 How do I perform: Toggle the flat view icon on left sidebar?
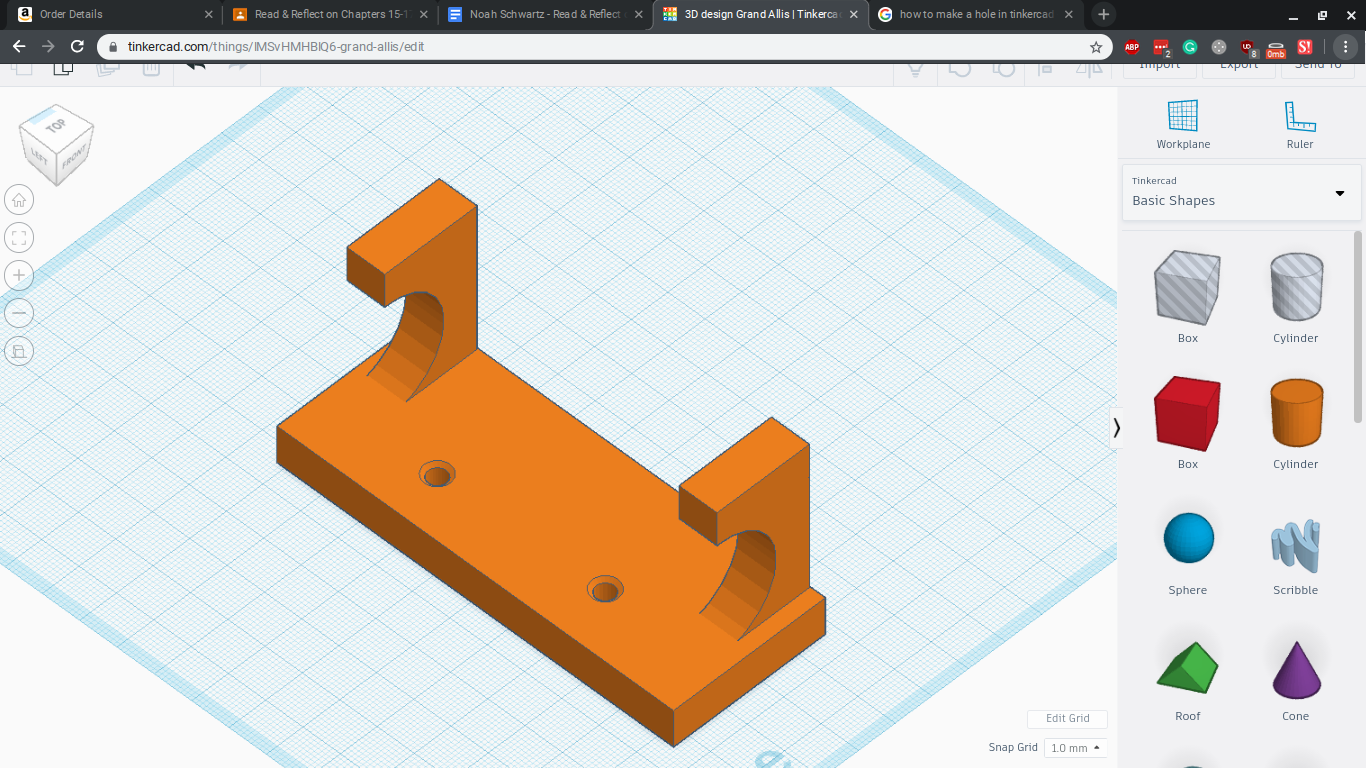(18, 351)
